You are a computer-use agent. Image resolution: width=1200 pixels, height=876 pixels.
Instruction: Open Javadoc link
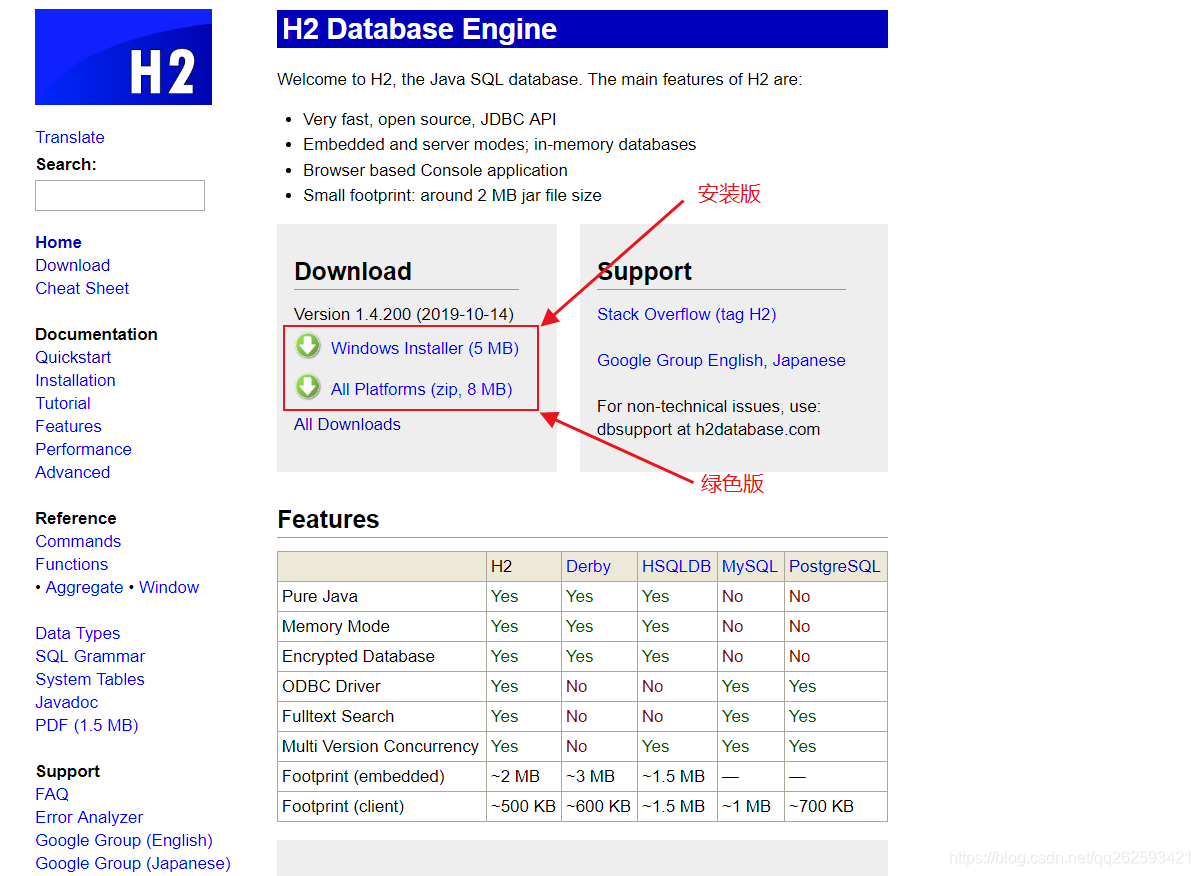(x=67, y=702)
